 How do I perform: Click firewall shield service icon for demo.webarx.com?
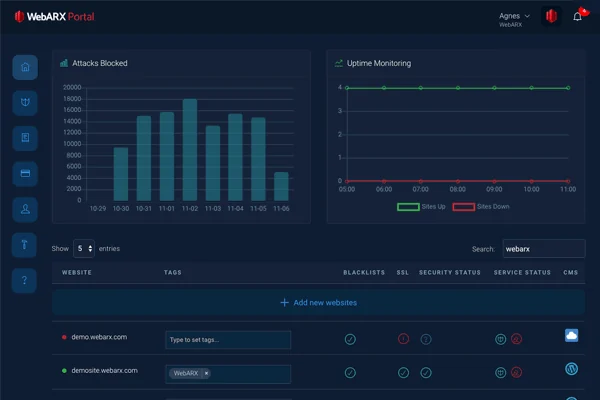501,339
